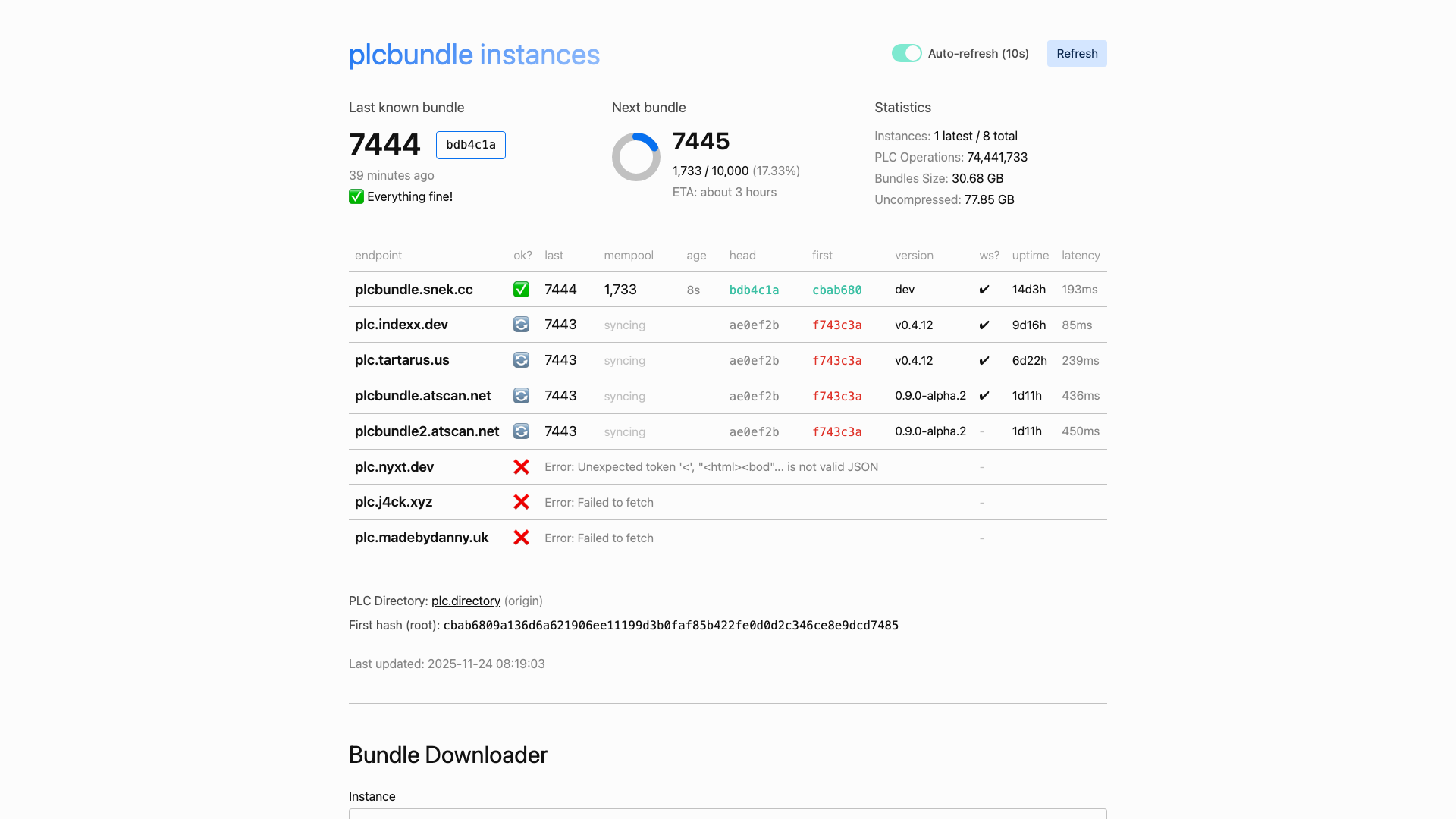Click the red error icon for plc.madebydanny.uk

(x=521, y=538)
